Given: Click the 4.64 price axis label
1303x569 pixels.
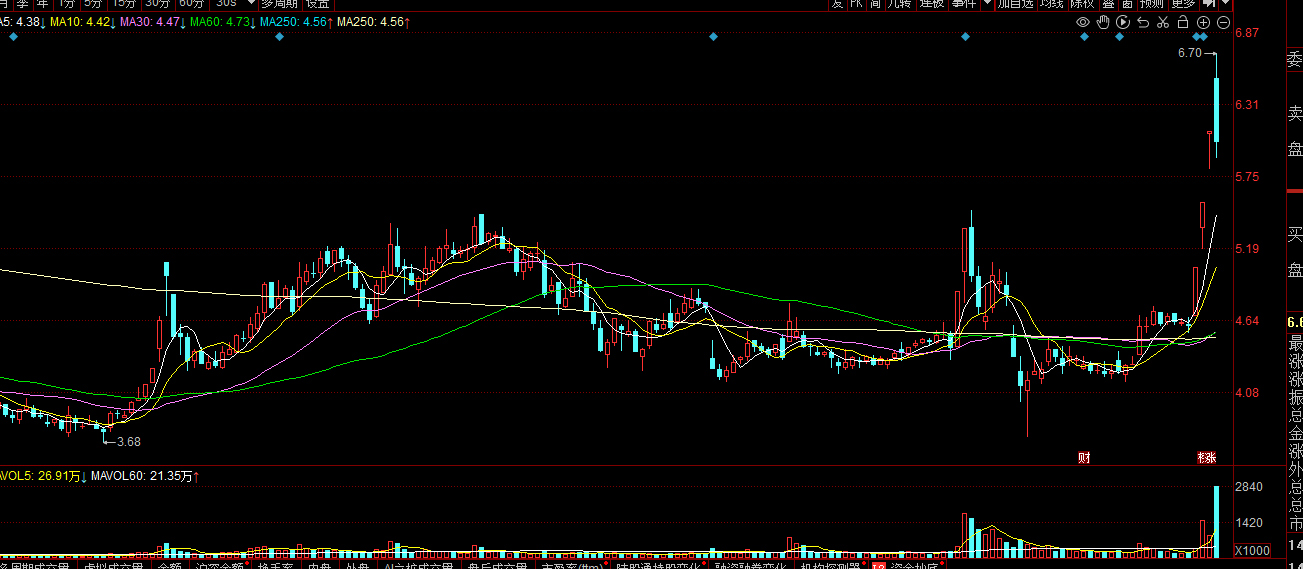Looking at the screenshot, I should click(1246, 321).
